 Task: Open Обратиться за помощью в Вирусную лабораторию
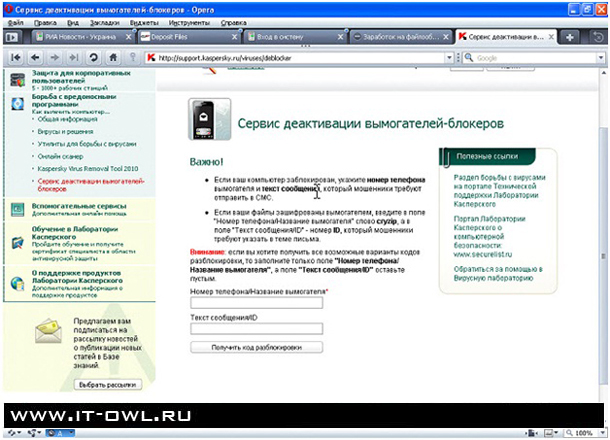point(498,273)
